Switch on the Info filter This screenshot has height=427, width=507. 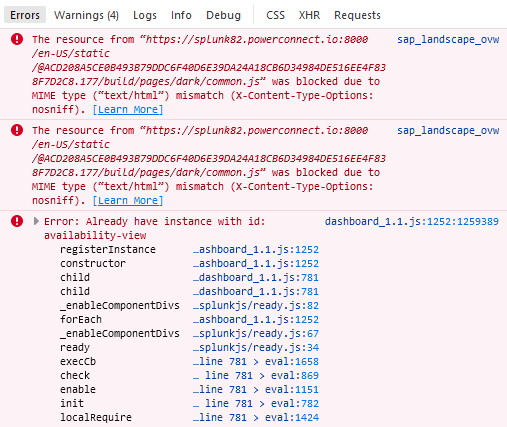click(x=181, y=15)
